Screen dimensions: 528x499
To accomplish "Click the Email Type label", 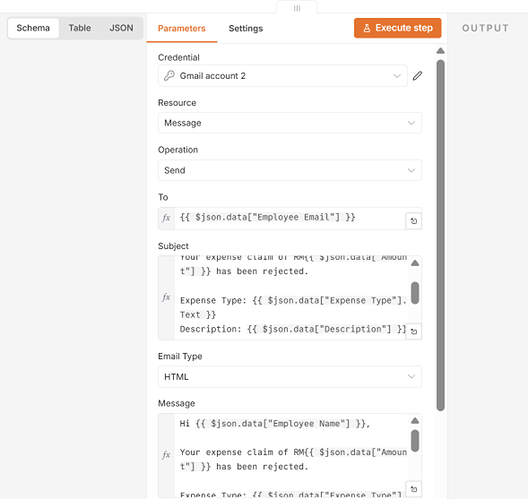I will coord(180,356).
